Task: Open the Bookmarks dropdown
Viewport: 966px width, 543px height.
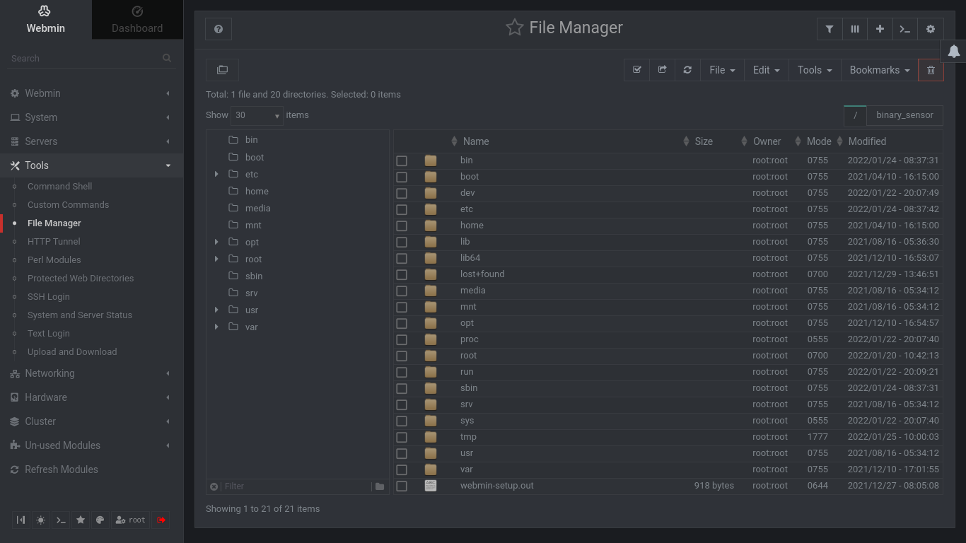Action: (880, 70)
